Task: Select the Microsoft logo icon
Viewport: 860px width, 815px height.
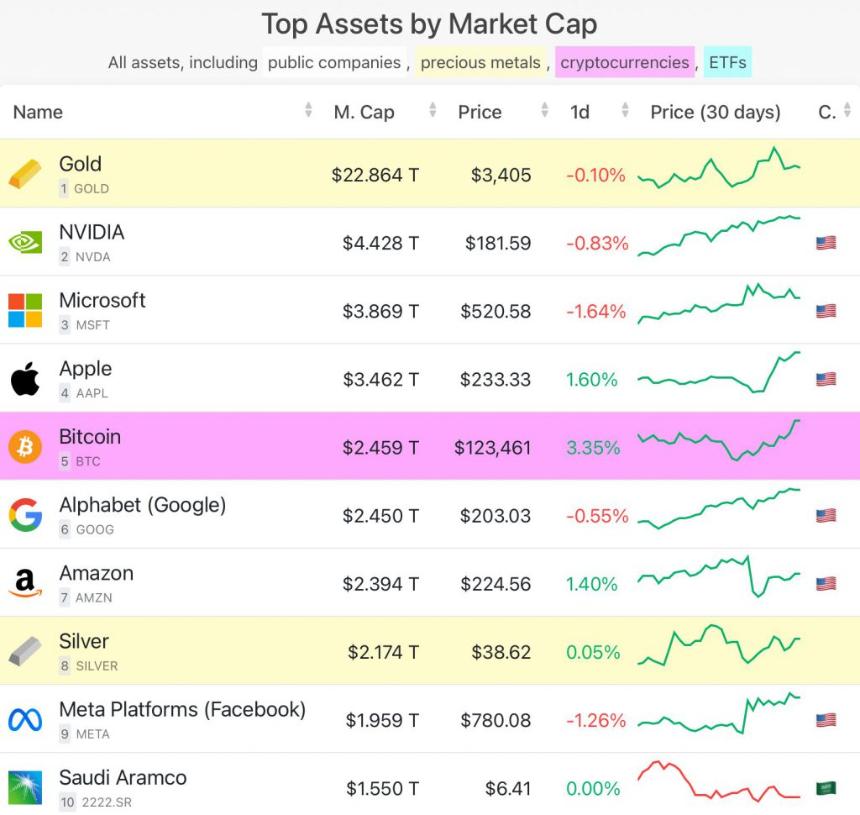Action: coord(26,311)
